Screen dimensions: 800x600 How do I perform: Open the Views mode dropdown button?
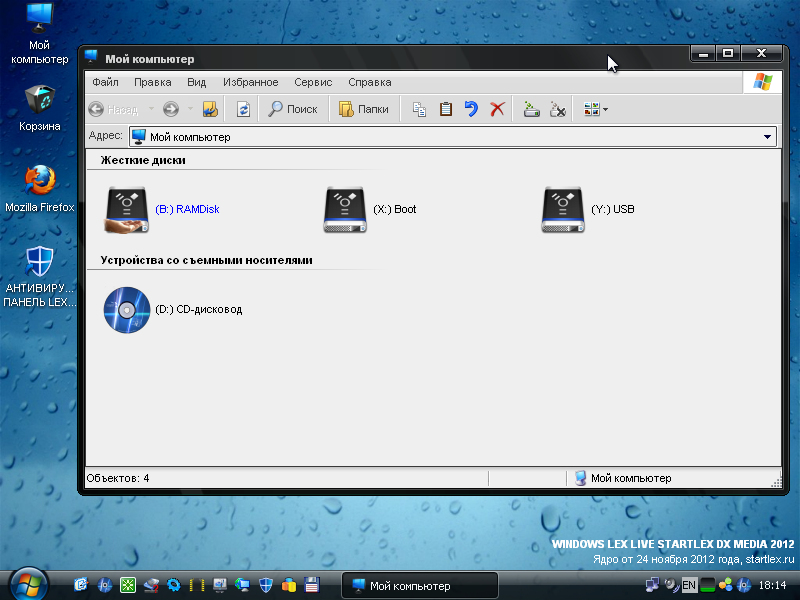point(596,109)
